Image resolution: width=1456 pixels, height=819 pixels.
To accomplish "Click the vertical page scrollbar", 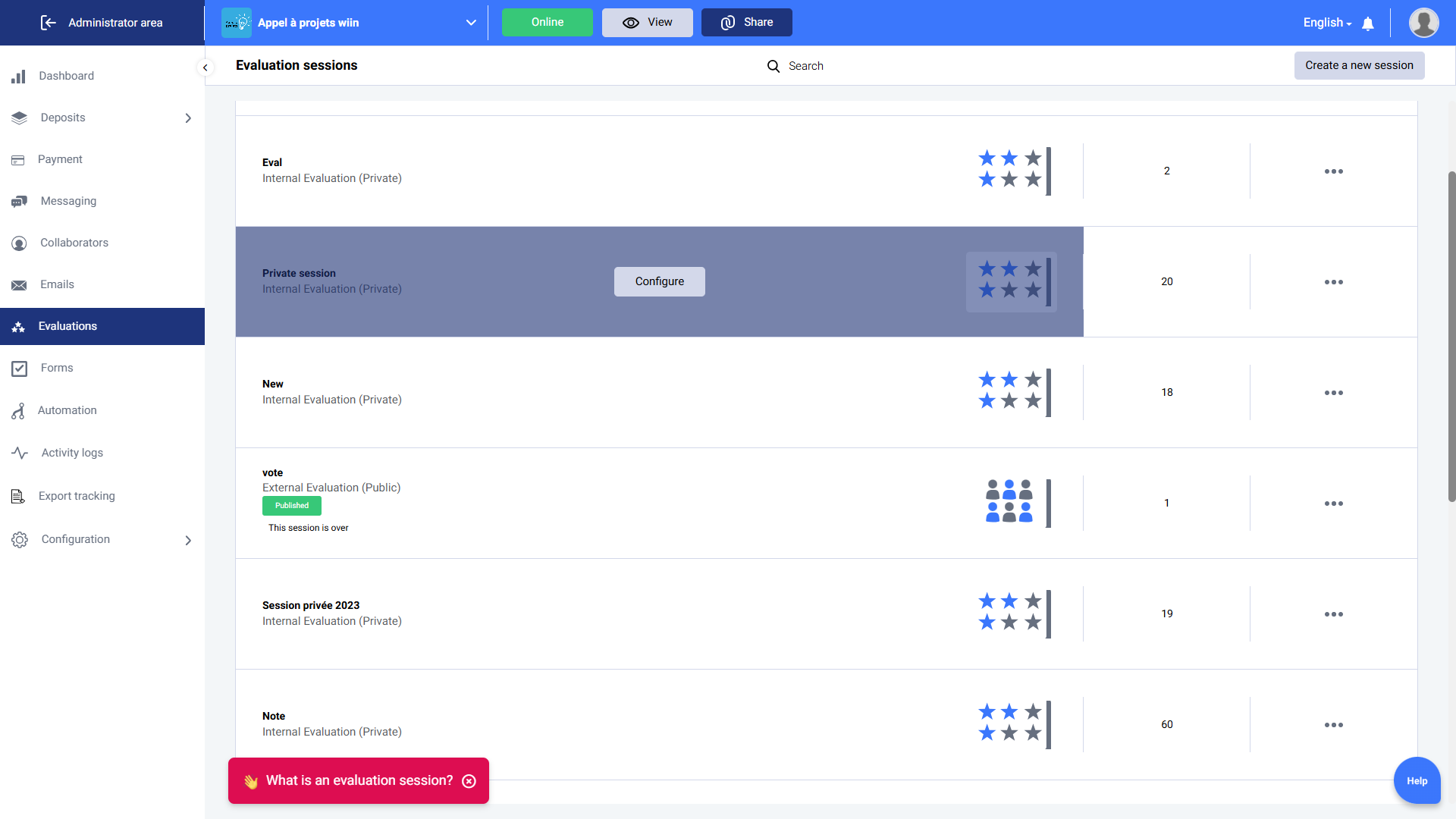I will (x=1451, y=337).
